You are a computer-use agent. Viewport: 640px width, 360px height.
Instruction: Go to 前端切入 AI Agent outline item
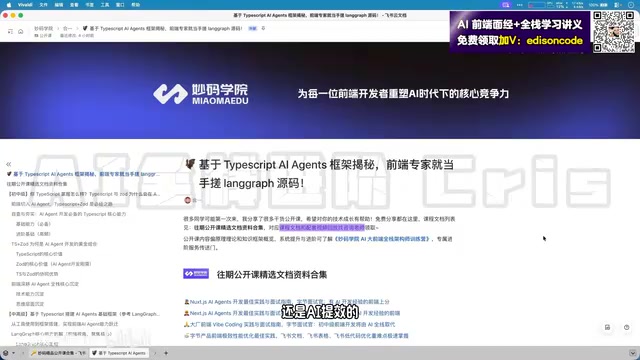point(62,204)
